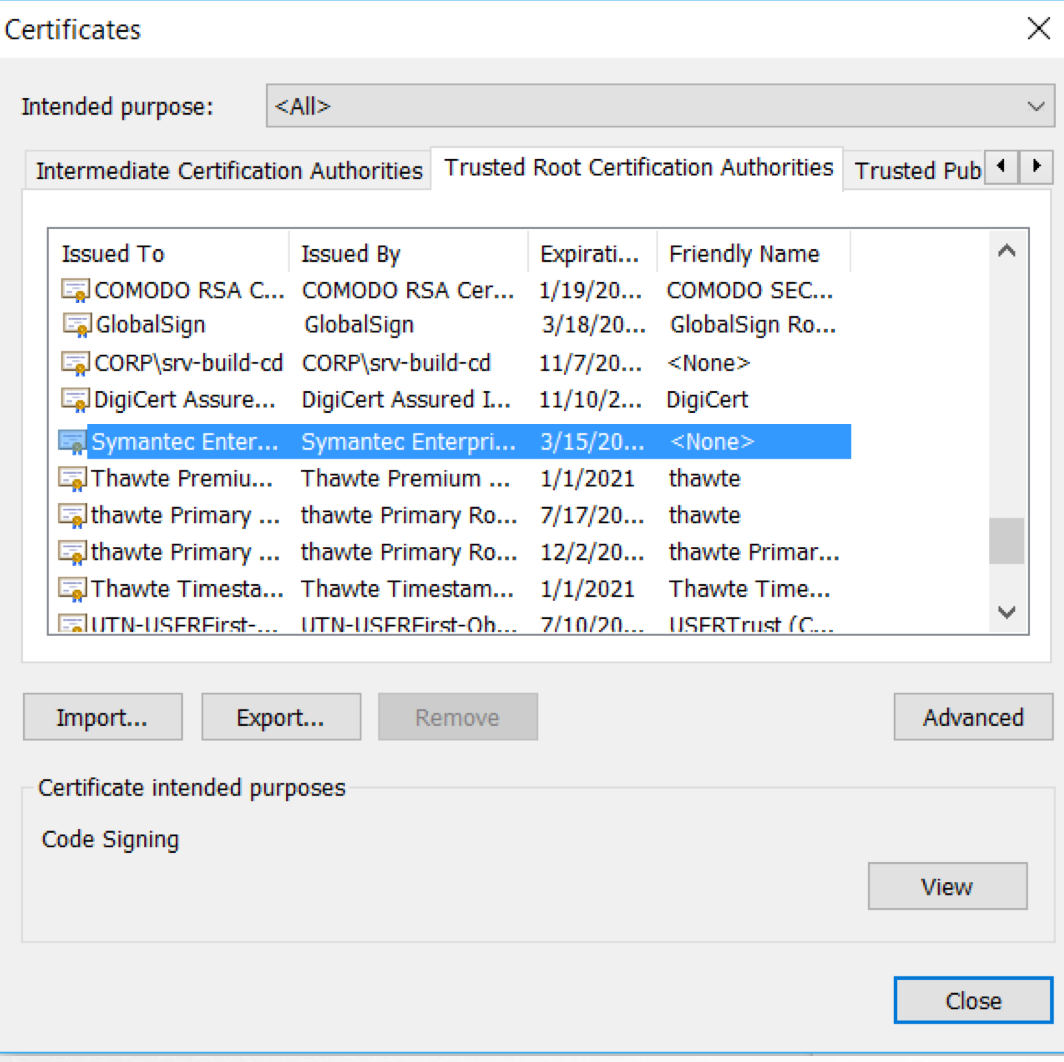Click the 'thawte Primar...' friendly name cell
Image resolution: width=1064 pixels, height=1062 pixels.
tap(754, 552)
